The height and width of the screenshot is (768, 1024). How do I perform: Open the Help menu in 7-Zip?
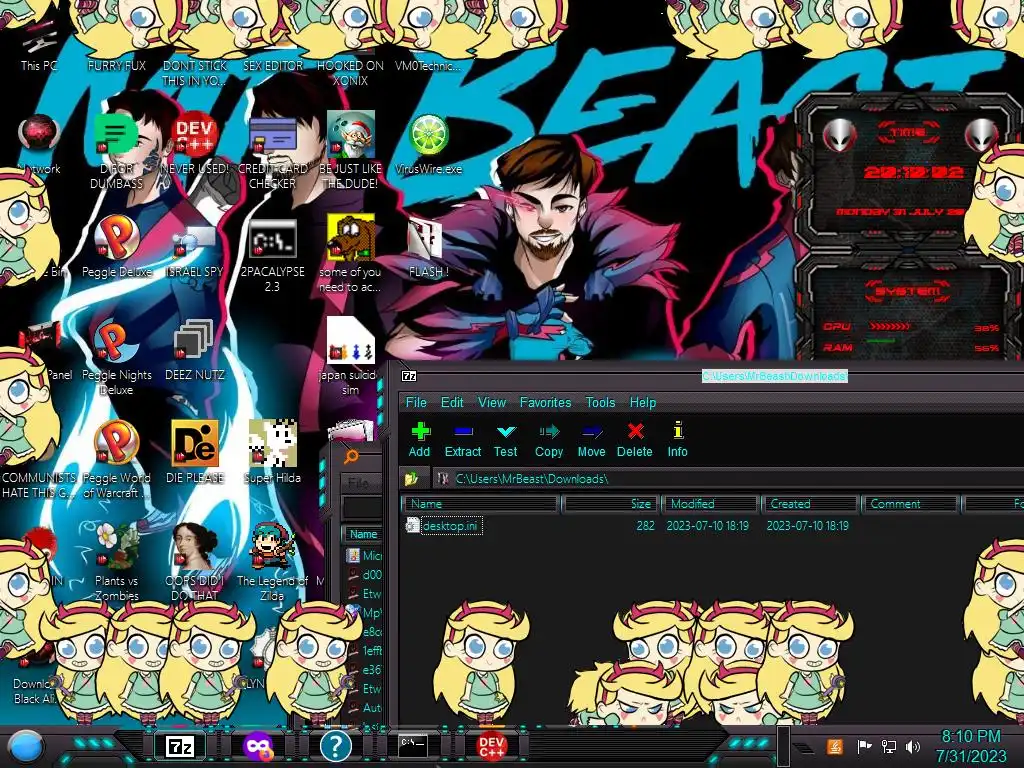click(643, 402)
